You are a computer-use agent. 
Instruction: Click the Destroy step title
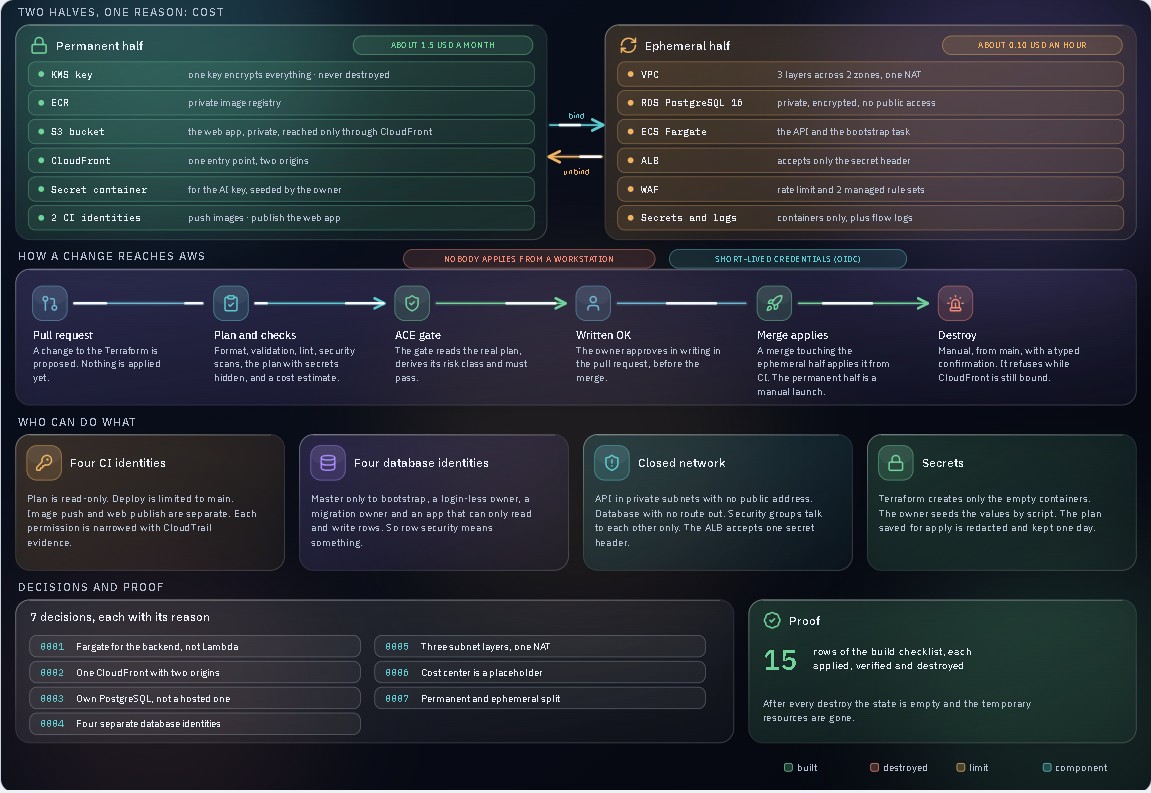[957, 336]
